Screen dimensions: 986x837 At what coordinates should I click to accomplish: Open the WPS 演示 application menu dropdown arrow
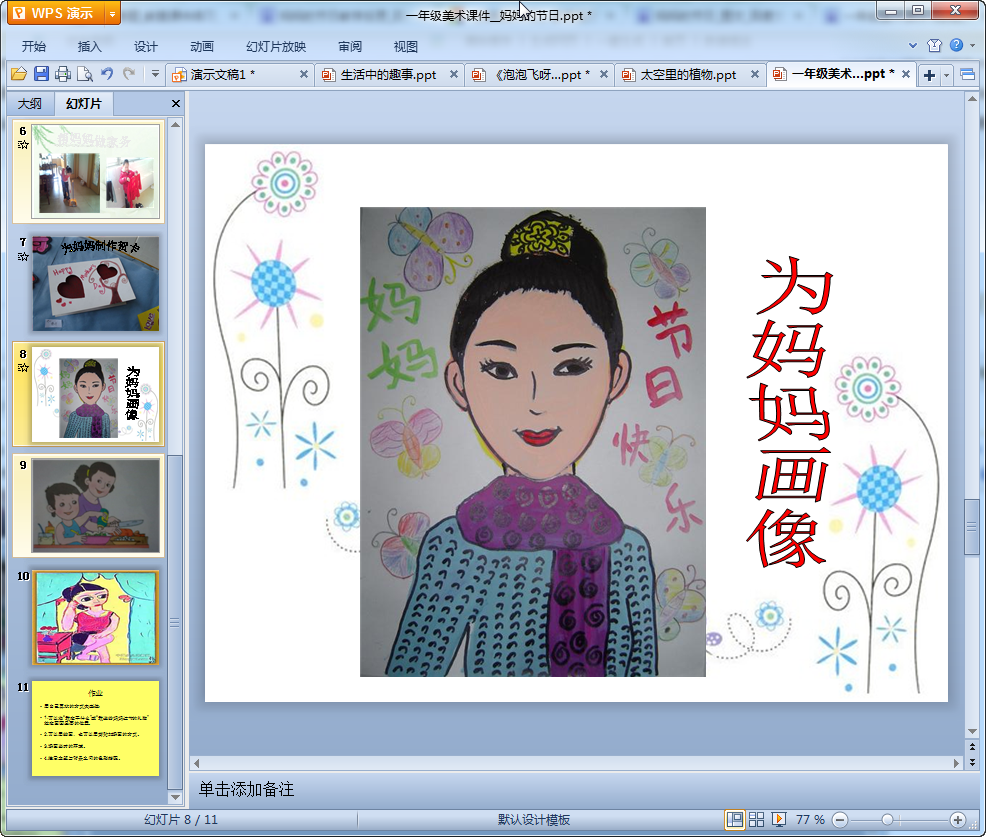[x=112, y=13]
